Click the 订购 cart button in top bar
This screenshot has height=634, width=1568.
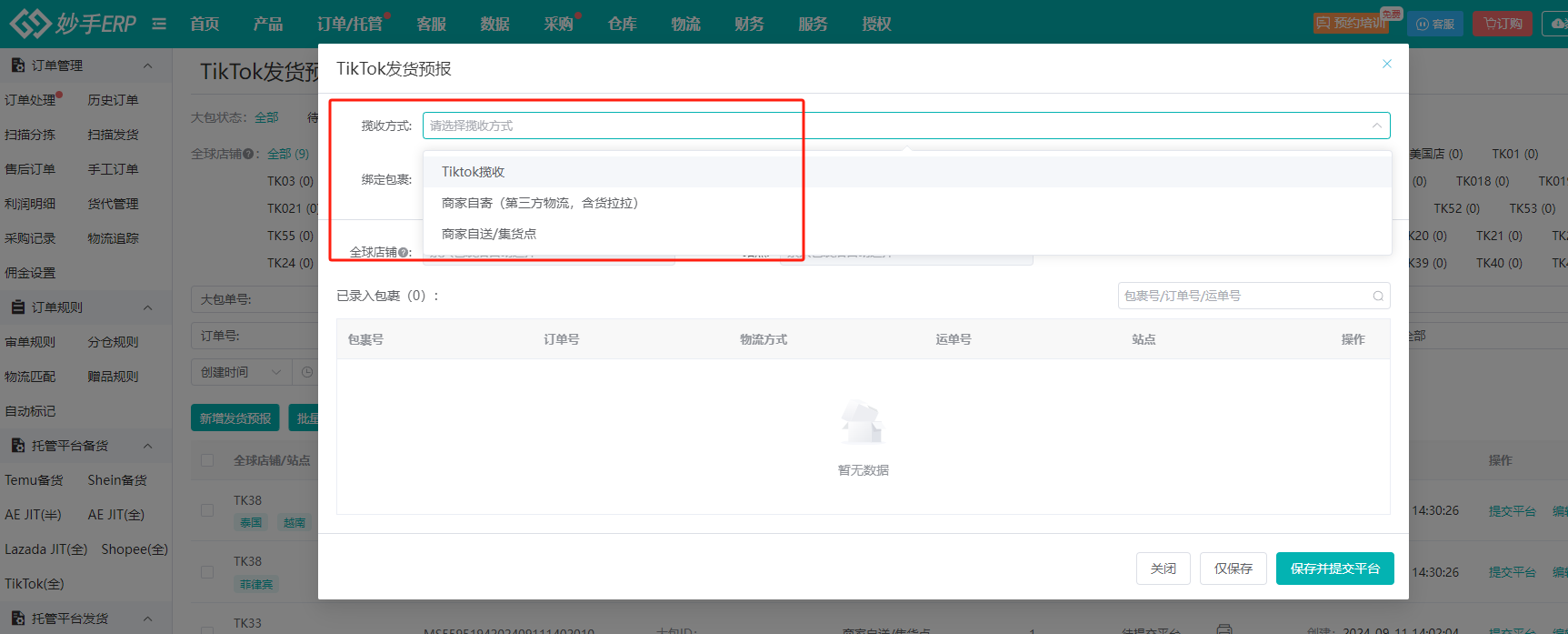[x=1503, y=24]
